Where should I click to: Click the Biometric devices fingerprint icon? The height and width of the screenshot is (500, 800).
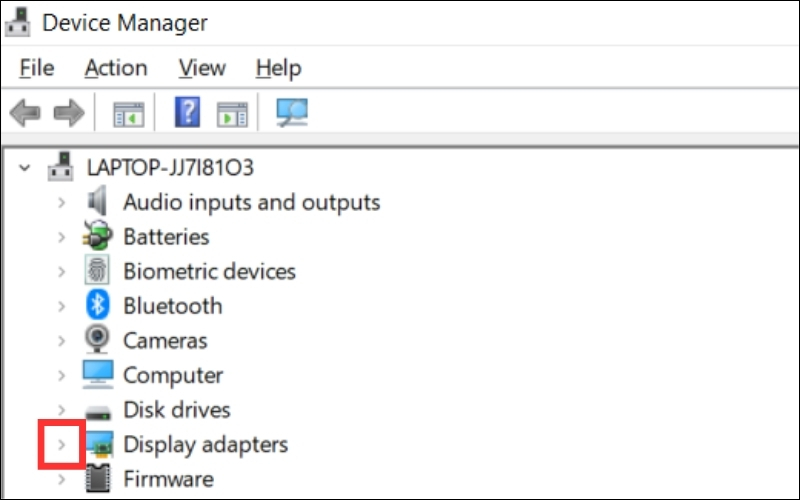point(97,270)
